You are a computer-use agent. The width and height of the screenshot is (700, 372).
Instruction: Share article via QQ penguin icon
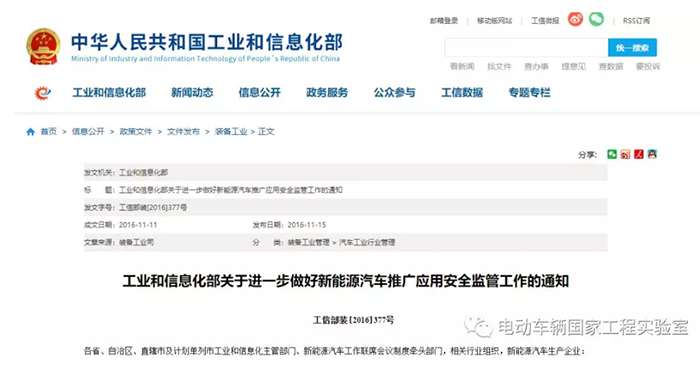[652, 155]
